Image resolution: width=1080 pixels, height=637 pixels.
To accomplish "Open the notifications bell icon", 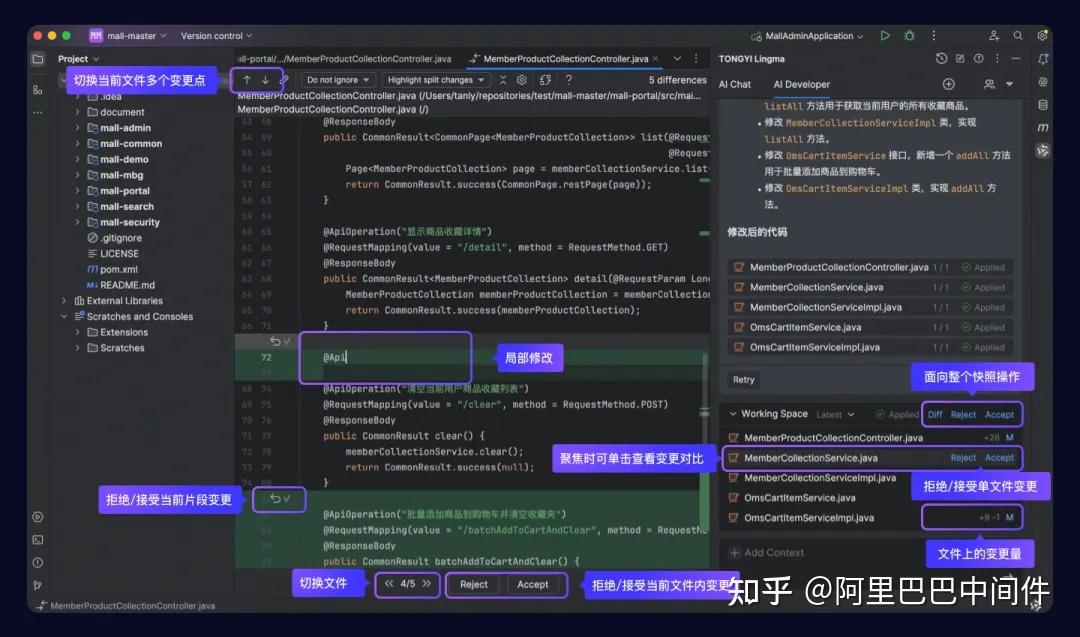I will click(1043, 59).
